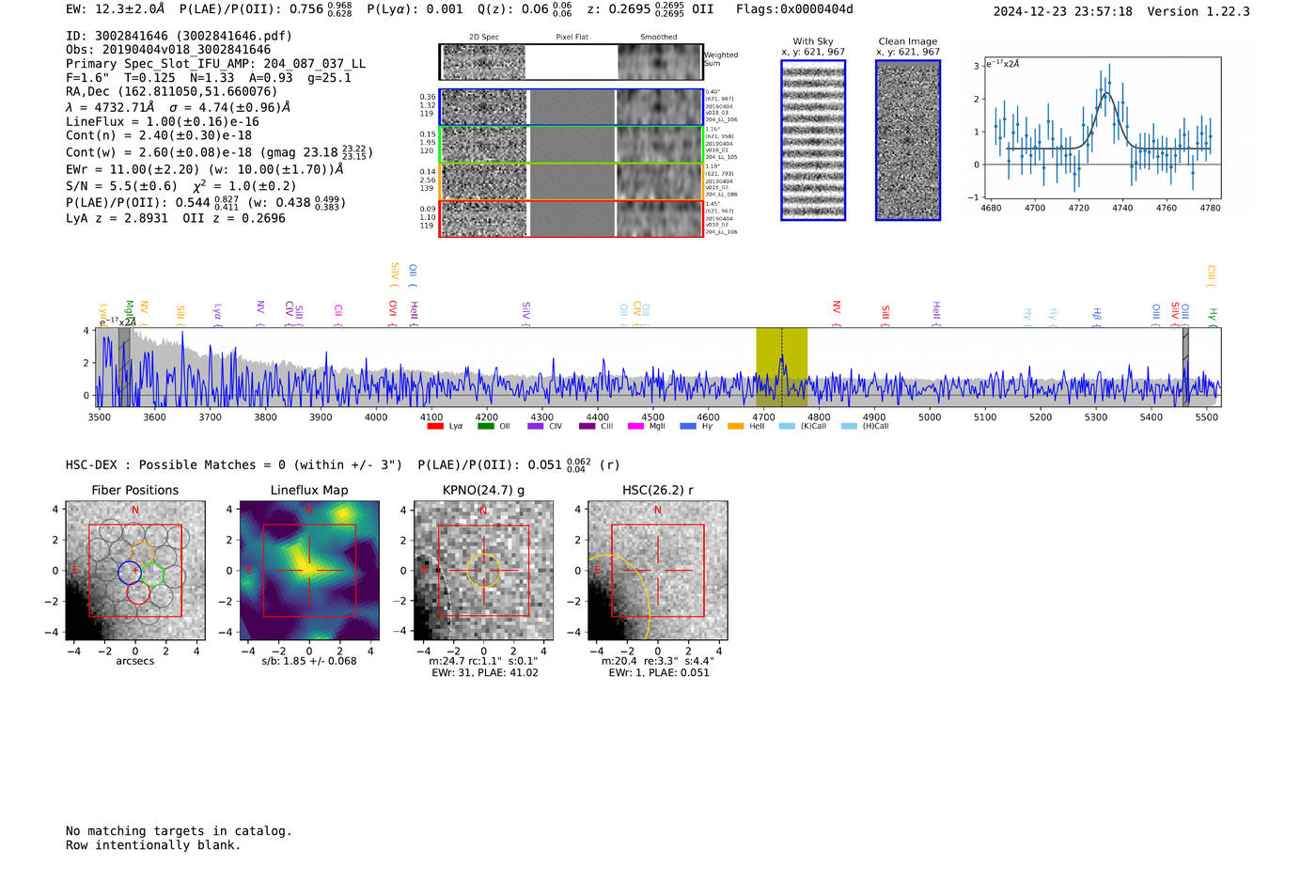Select the 'Row intentionally blank.' text
The image size is (1316, 896).
[153, 845]
